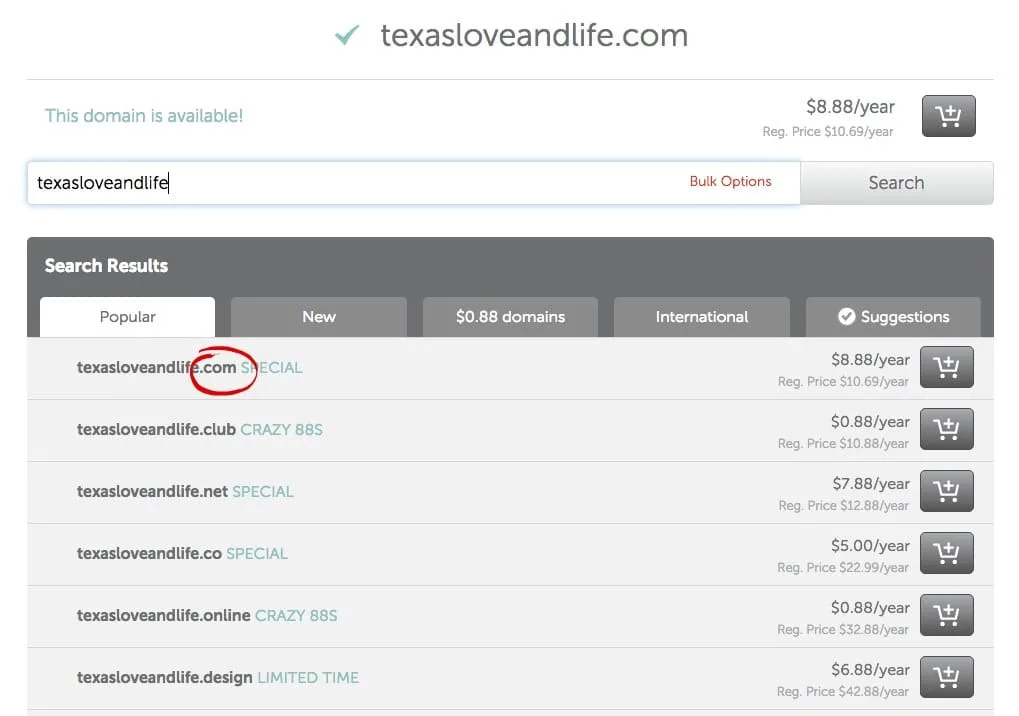Viewport: 1019px width, 716px height.
Task: Click cart icon for texasloveandlife.design
Action: tap(946, 677)
